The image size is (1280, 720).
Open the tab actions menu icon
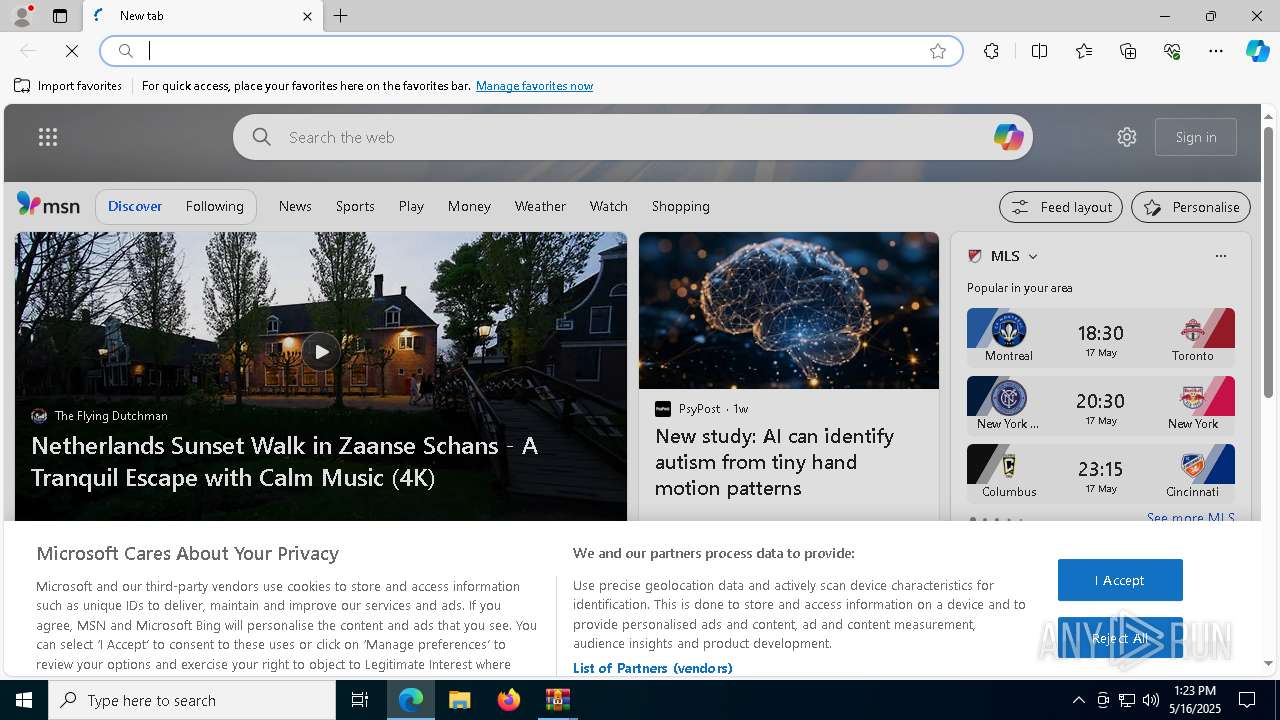pos(60,16)
